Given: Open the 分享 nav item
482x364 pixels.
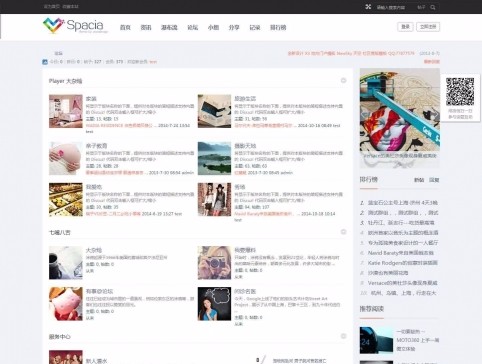Looking at the screenshot, I should (234, 28).
